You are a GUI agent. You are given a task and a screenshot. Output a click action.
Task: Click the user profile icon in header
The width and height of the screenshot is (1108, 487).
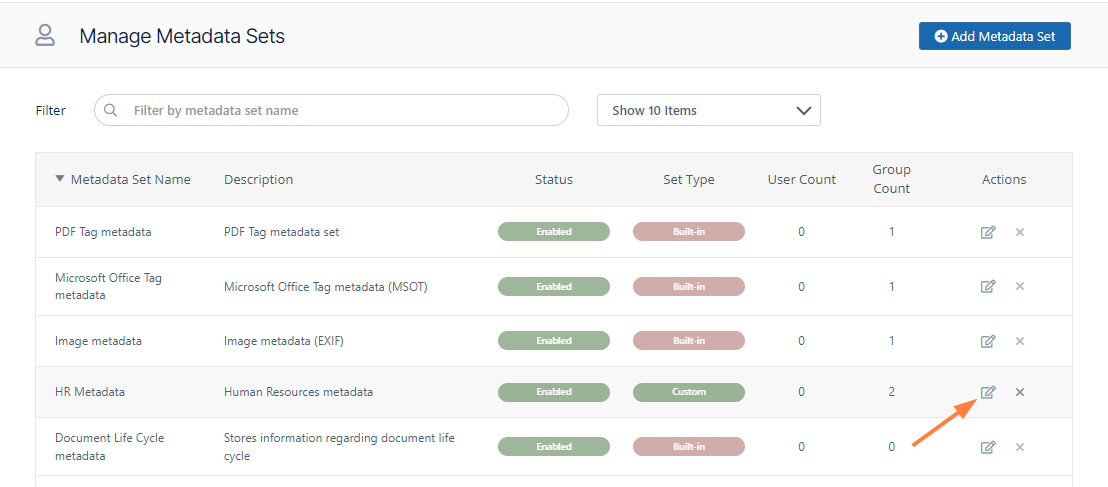[45, 37]
